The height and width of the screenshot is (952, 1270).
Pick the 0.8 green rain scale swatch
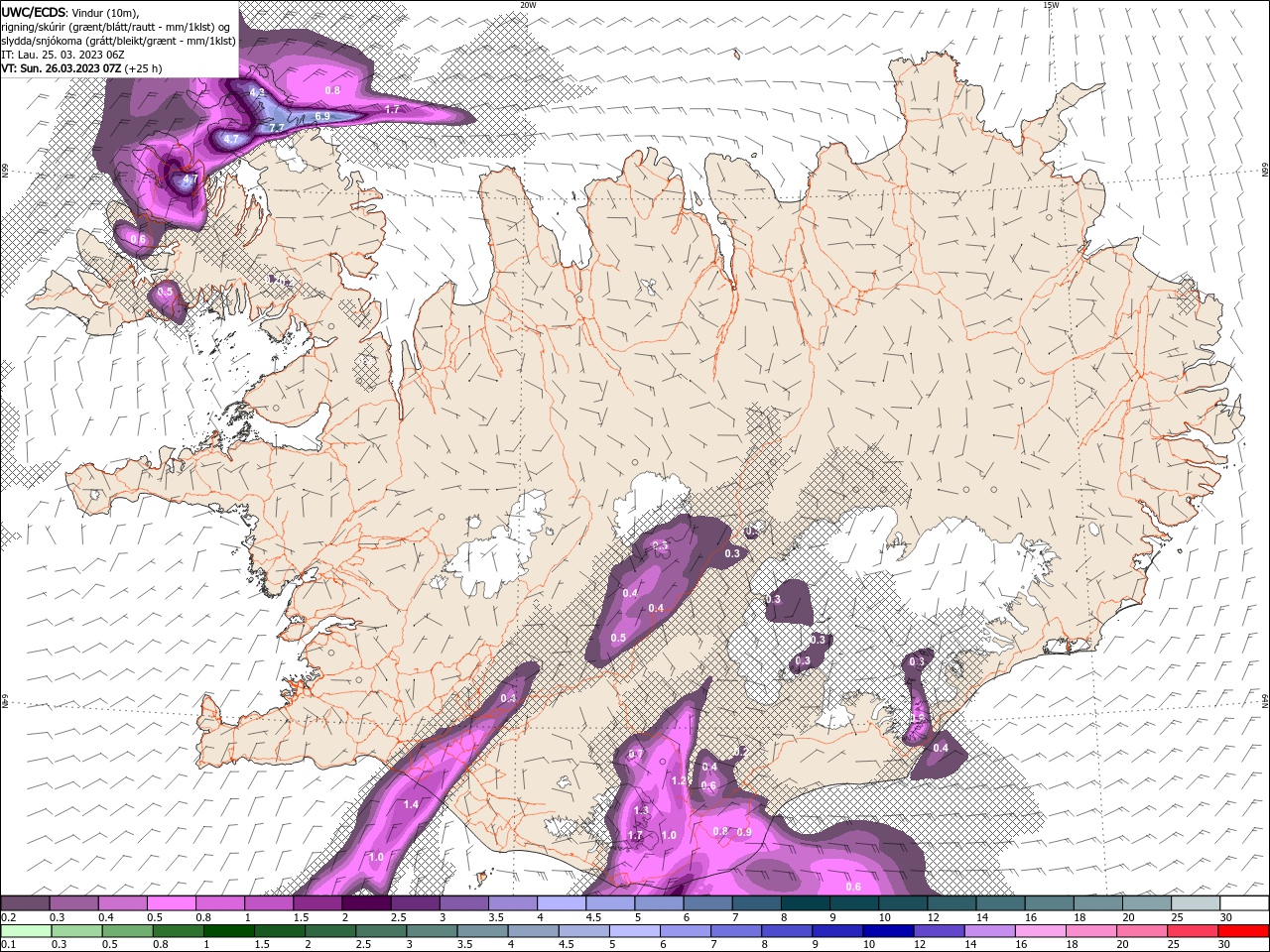click(178, 931)
